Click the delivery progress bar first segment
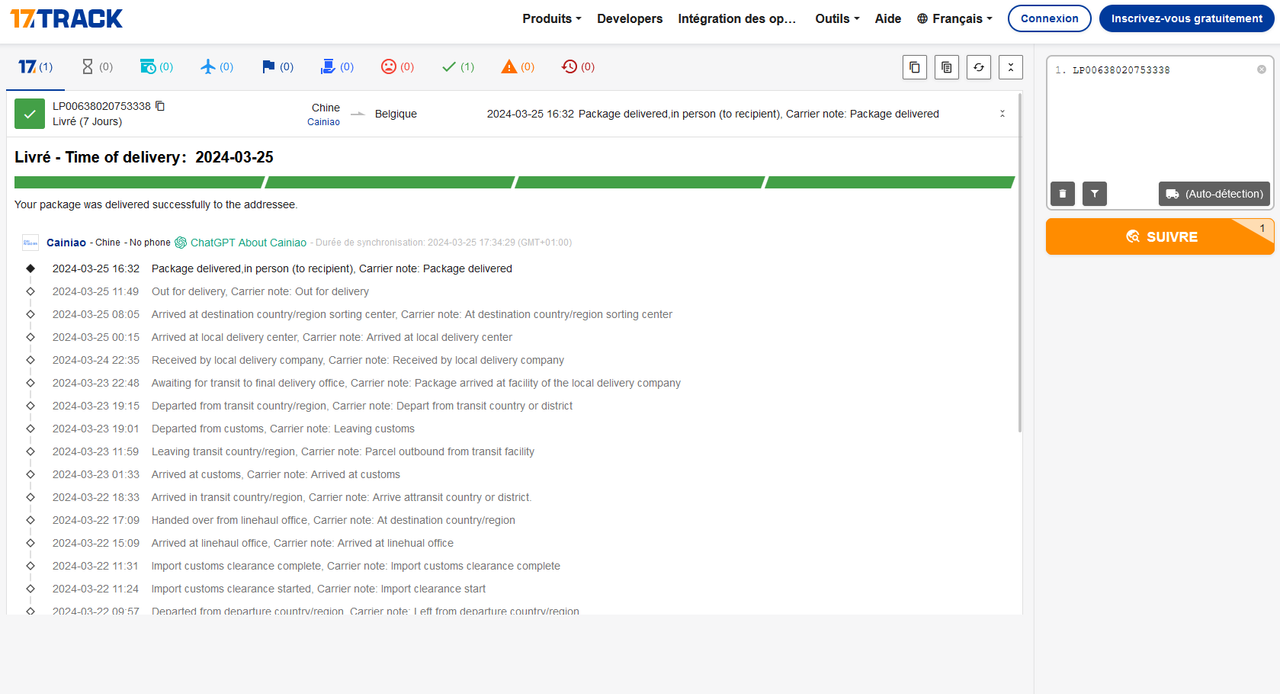 [x=139, y=182]
